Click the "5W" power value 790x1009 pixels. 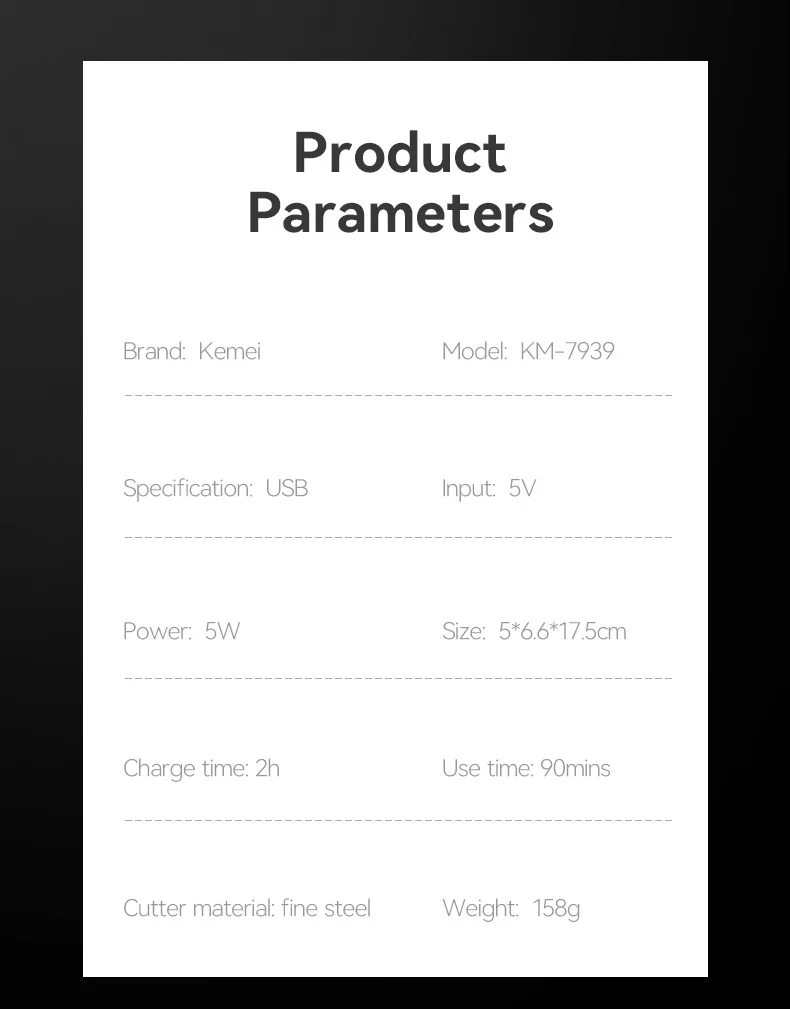pos(222,631)
